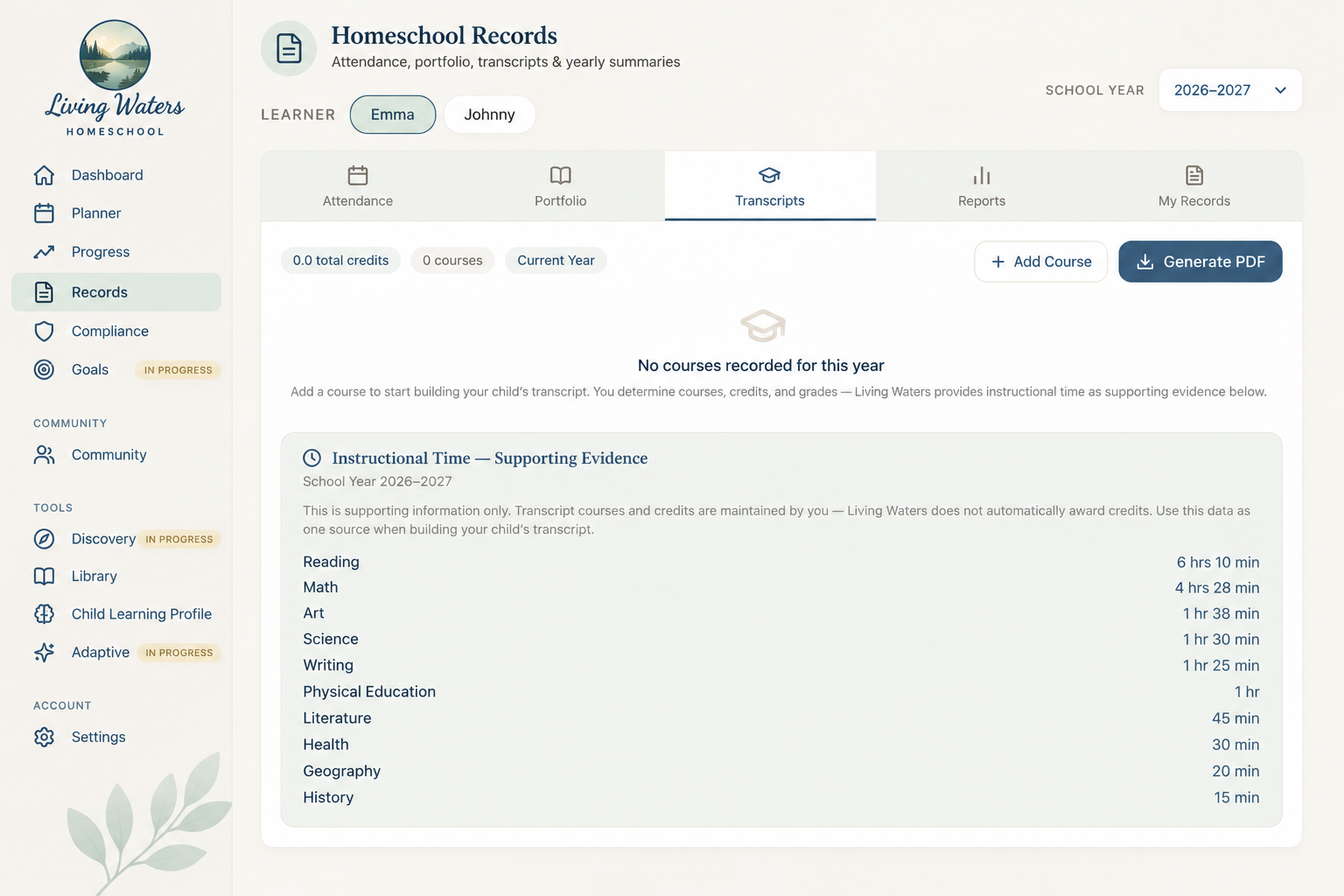Image resolution: width=1344 pixels, height=896 pixels.
Task: Click the Progress trend arrow icon
Action: click(x=44, y=252)
